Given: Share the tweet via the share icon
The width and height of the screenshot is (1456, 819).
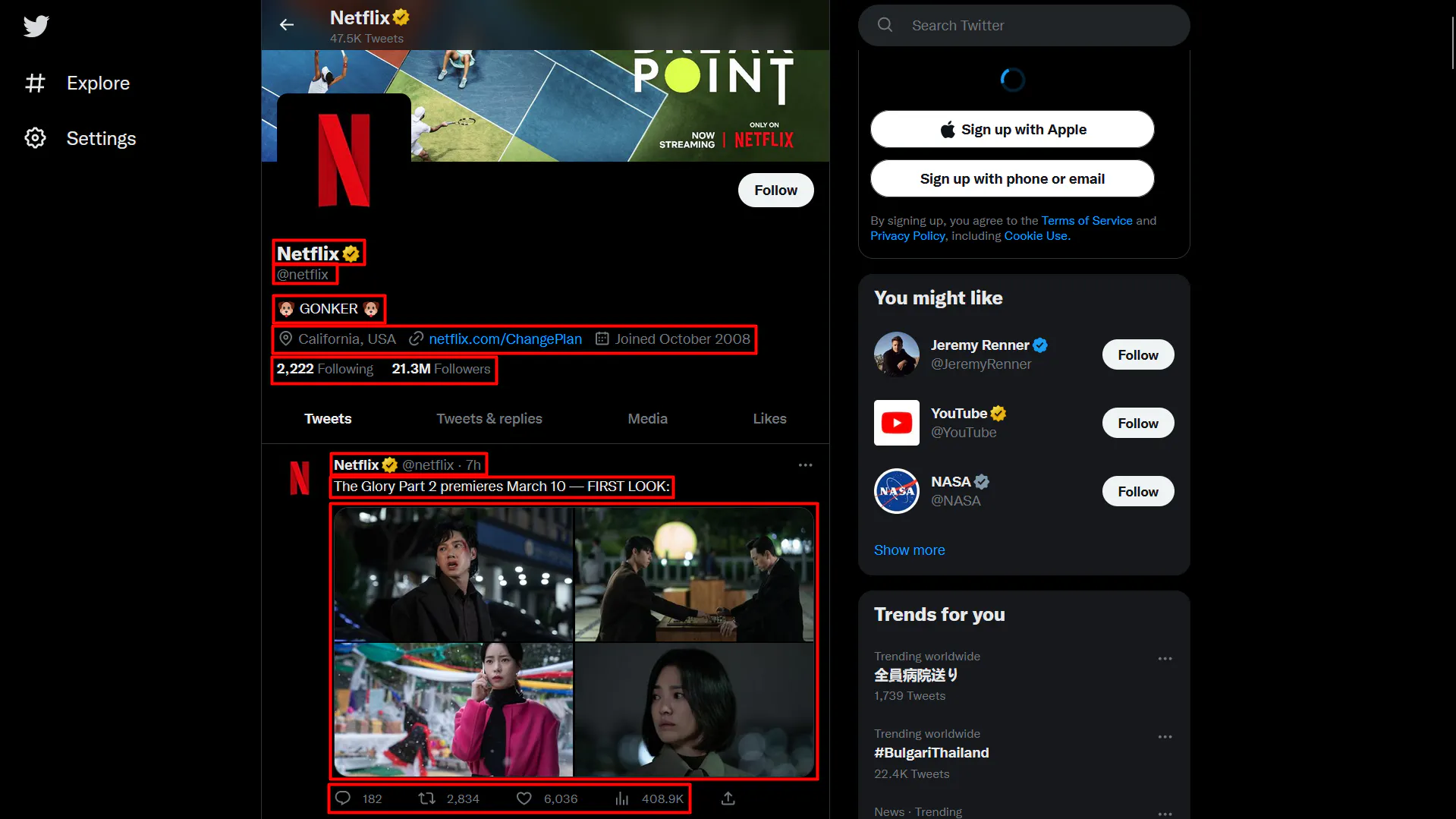Looking at the screenshot, I should tap(727, 798).
